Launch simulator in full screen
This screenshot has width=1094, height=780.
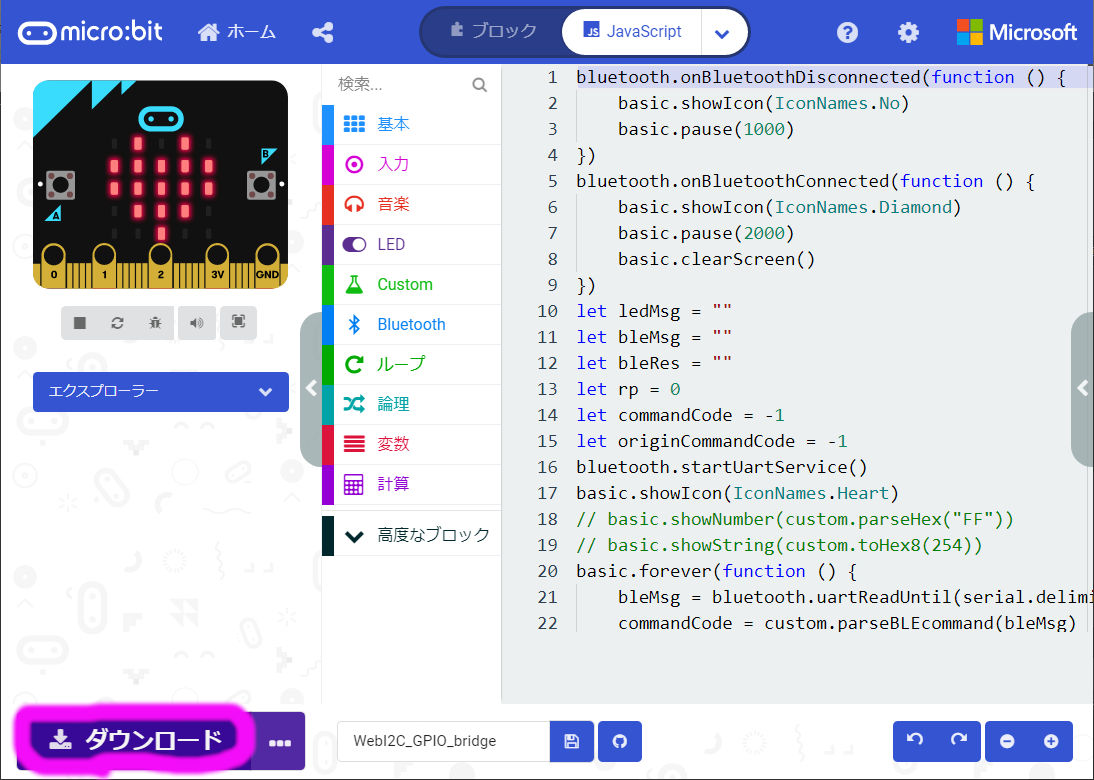click(238, 322)
